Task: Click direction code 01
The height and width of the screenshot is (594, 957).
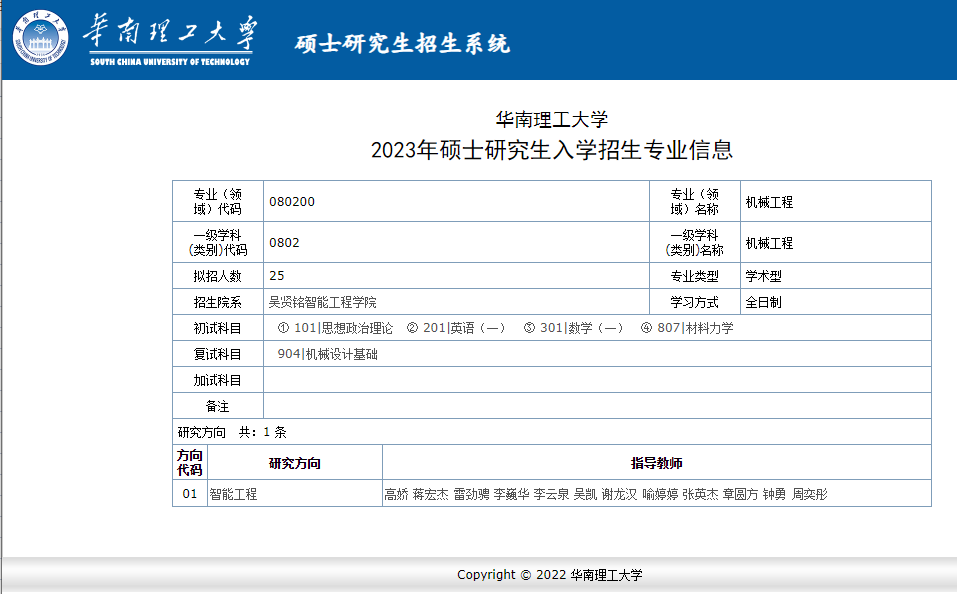Action: pyautogui.click(x=190, y=493)
